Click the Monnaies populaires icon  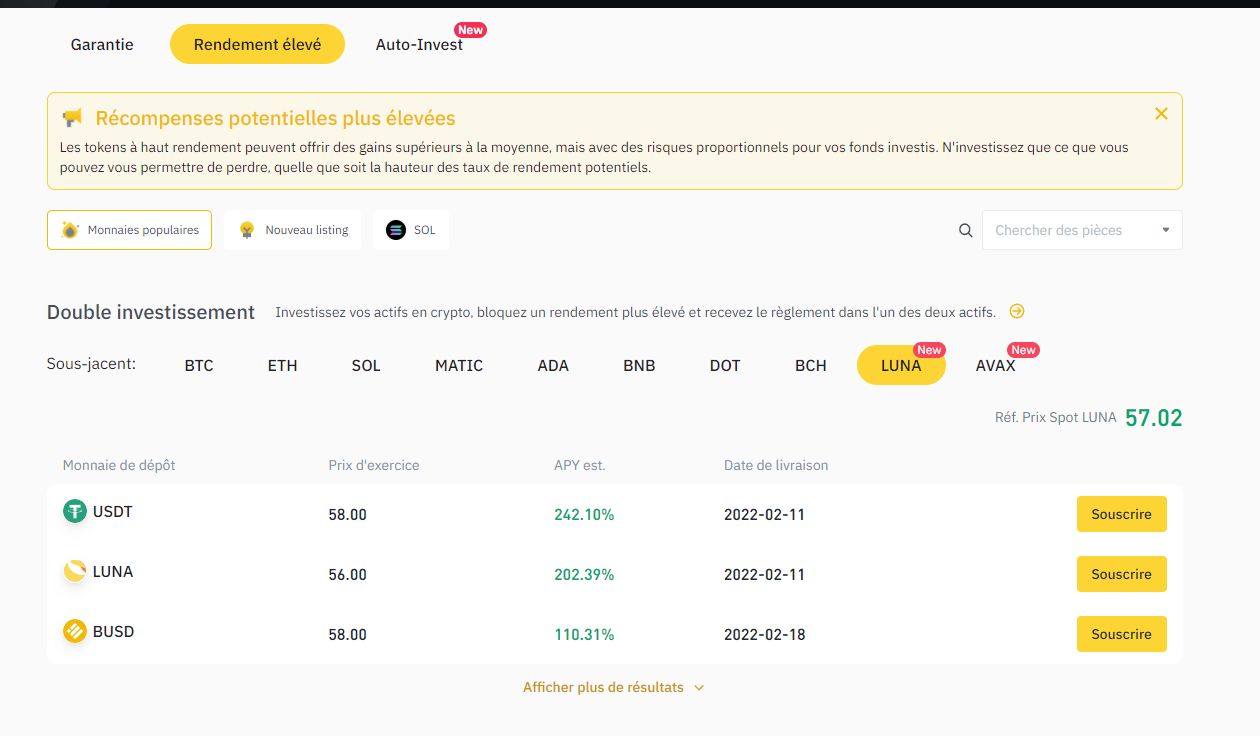point(70,230)
